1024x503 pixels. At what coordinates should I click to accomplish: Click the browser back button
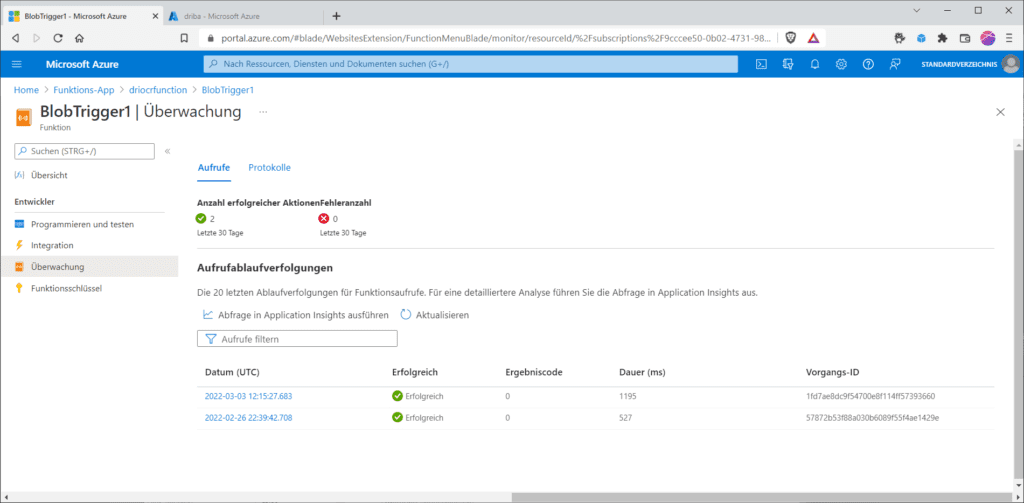(16, 38)
